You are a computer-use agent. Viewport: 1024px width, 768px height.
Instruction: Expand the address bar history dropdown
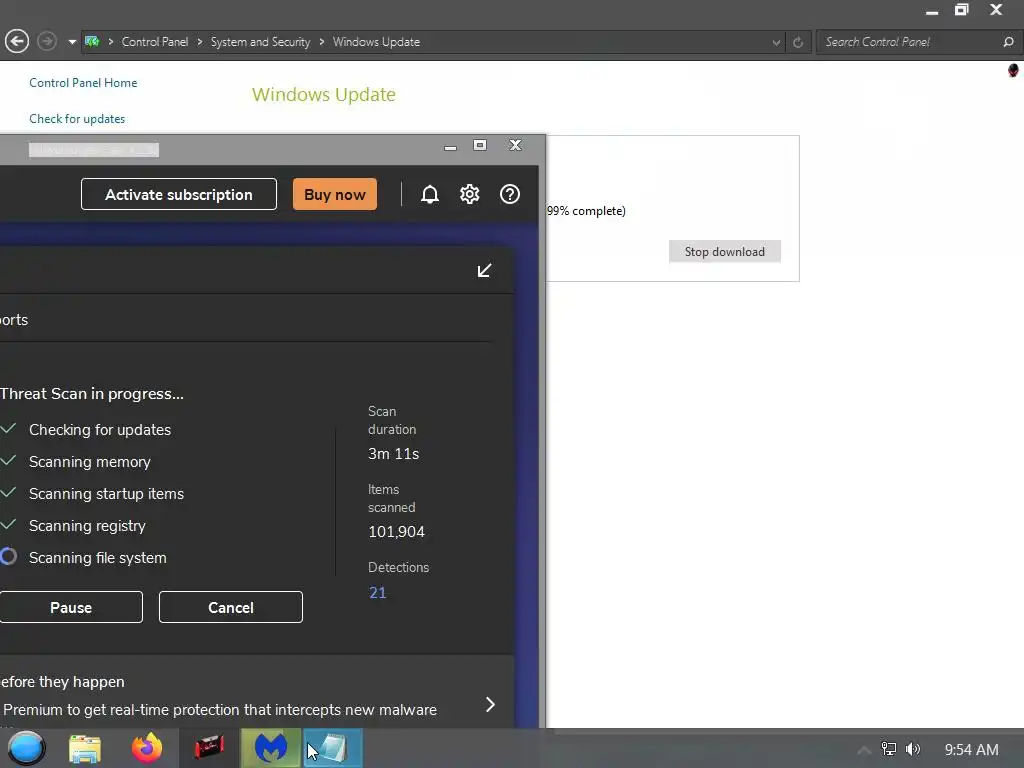[x=776, y=42]
